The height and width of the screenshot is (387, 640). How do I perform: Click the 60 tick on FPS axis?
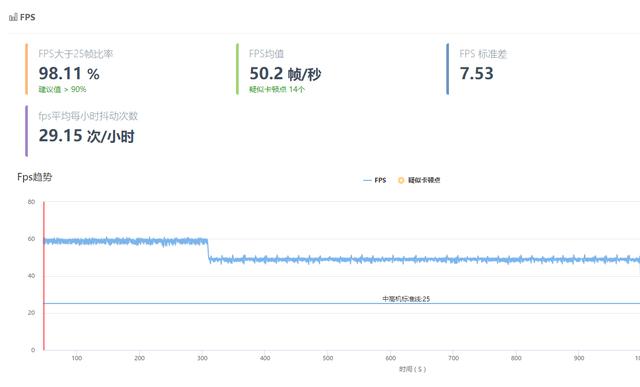[x=31, y=239]
